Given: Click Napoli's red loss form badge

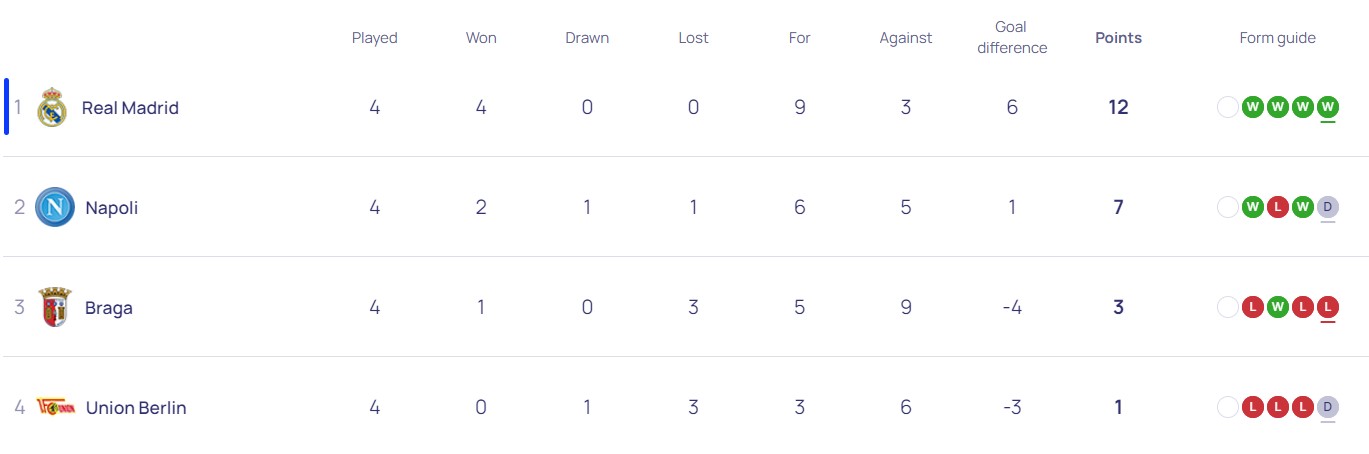Looking at the screenshot, I should [x=1278, y=207].
